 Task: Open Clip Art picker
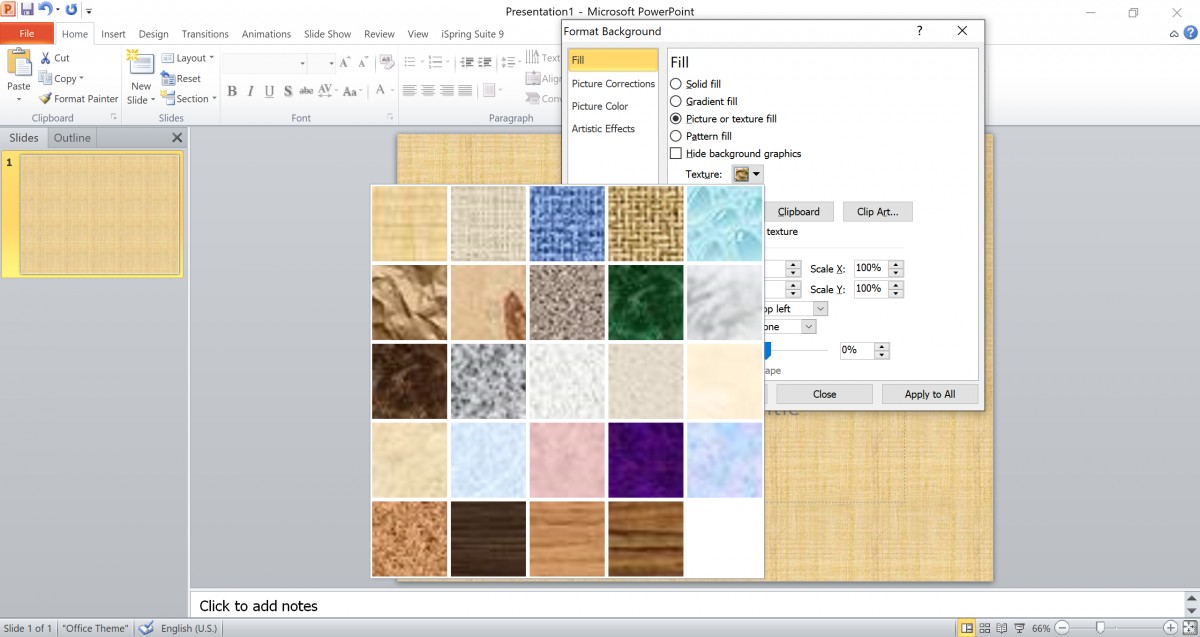pyautogui.click(x=877, y=211)
